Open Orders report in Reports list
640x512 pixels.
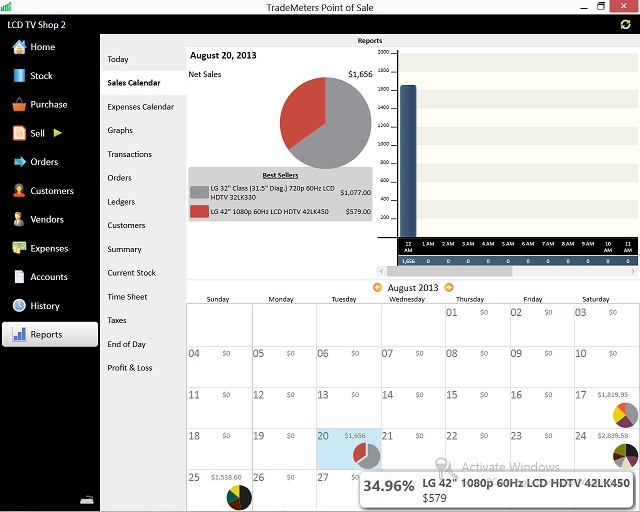[143, 178]
